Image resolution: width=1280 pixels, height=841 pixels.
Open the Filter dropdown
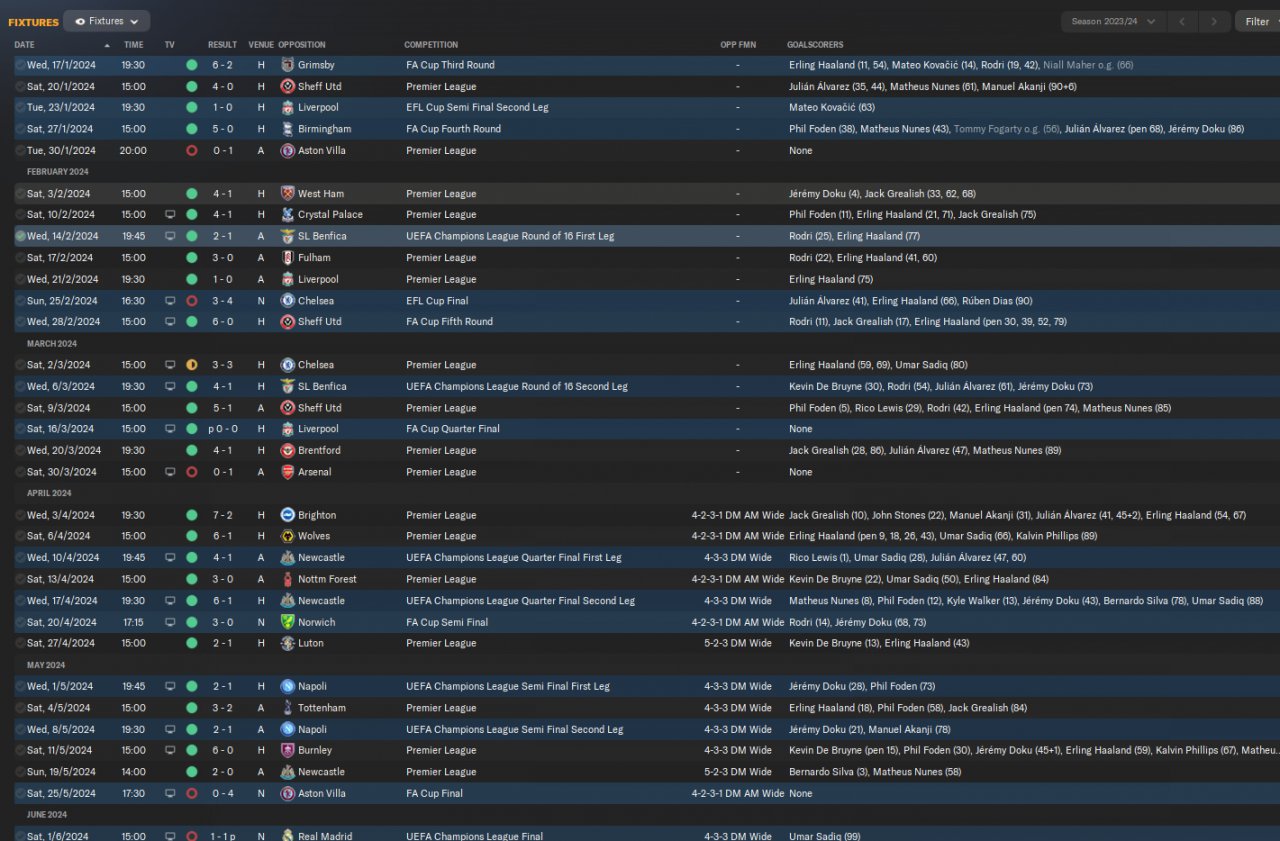point(1258,21)
